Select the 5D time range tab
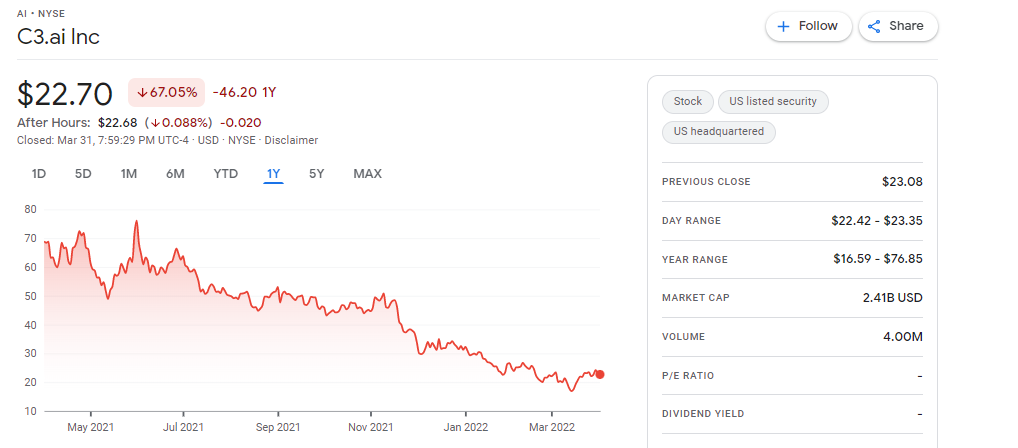1018x448 pixels. [83, 174]
